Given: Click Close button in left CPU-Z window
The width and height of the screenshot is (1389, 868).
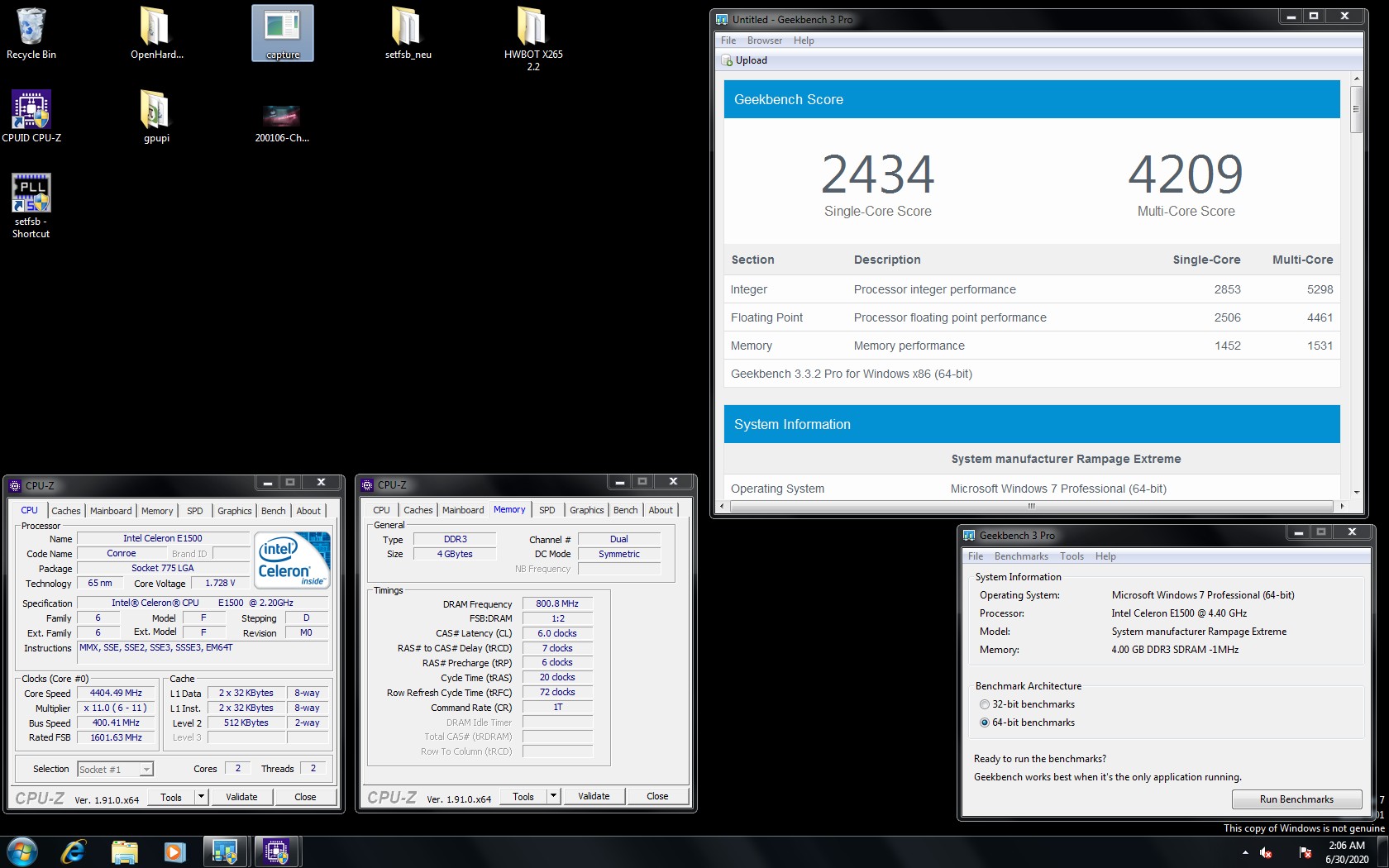Looking at the screenshot, I should [x=305, y=797].
